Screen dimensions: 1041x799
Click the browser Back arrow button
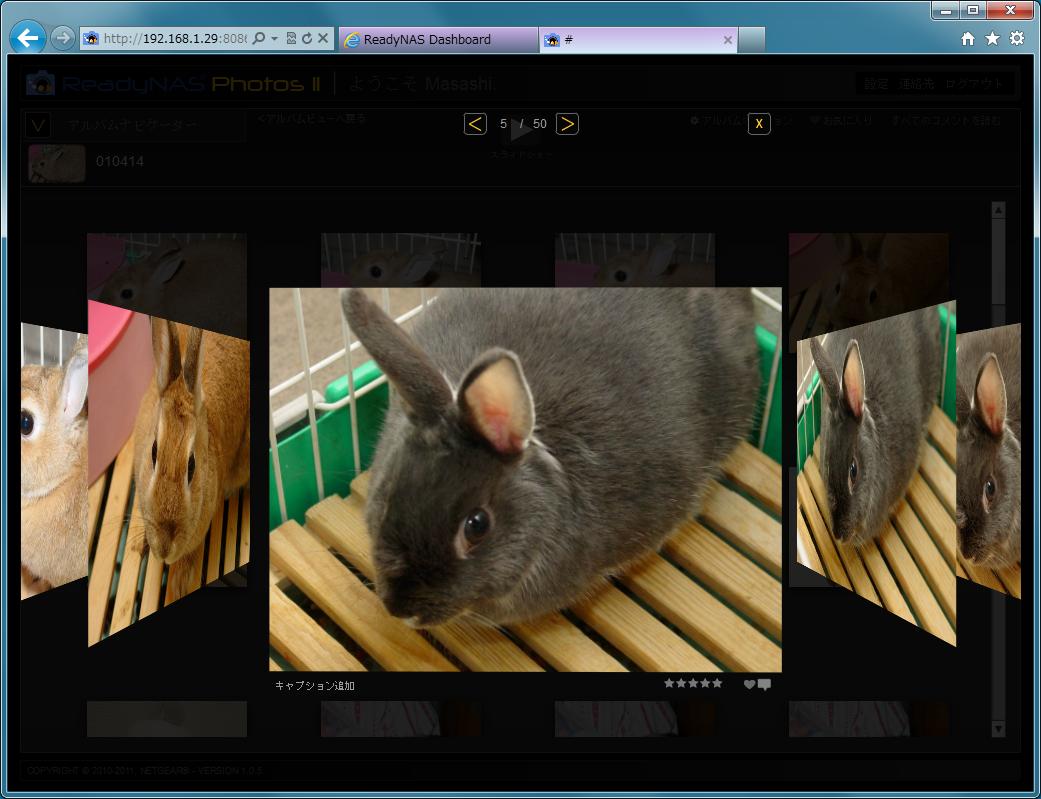tap(28, 39)
